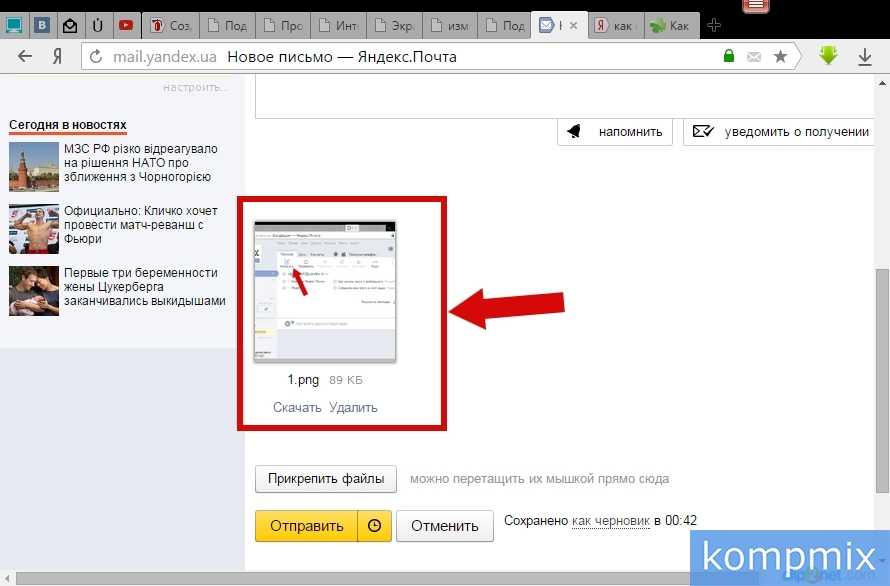This screenshot has height=586, width=890.
Task: Click the vertical scrollbar thumb
Action: (882, 380)
